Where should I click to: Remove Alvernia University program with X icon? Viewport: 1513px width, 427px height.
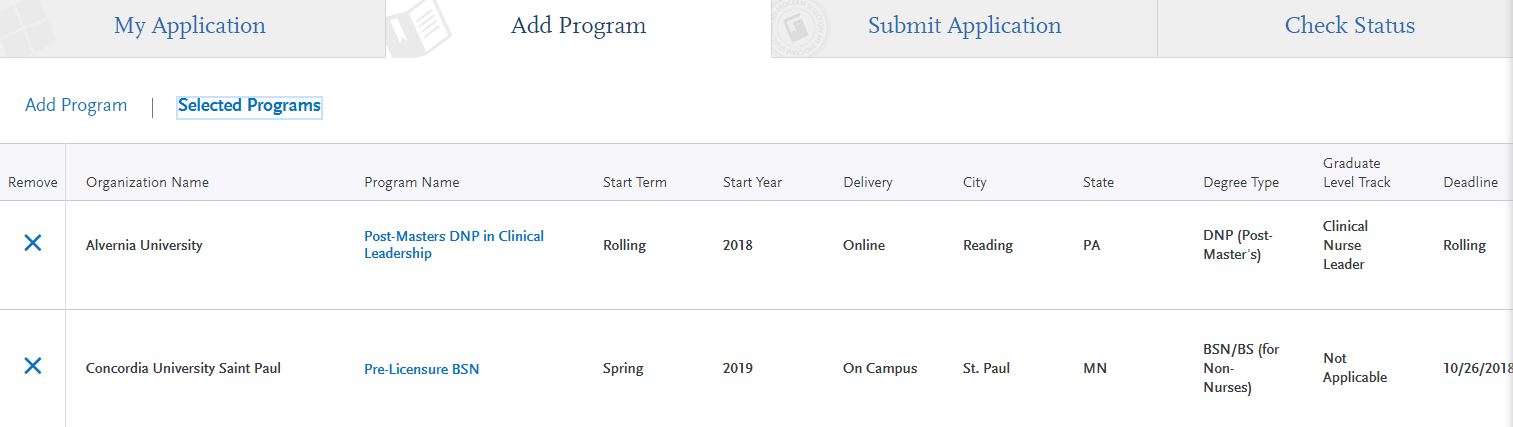coord(32,243)
